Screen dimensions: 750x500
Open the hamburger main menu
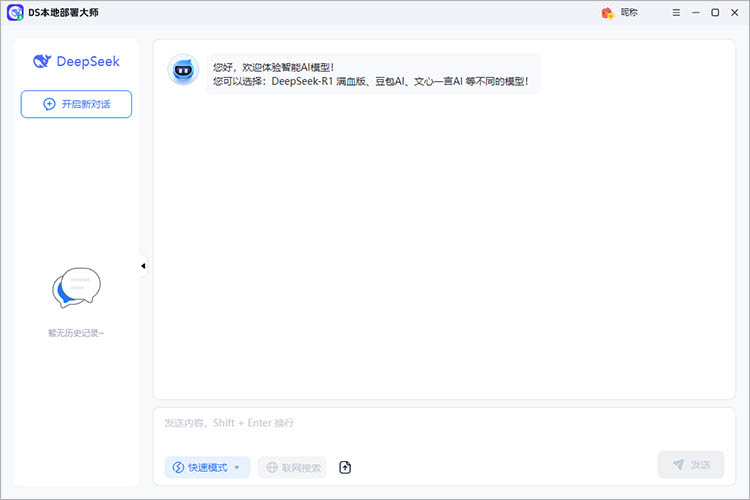coord(676,12)
